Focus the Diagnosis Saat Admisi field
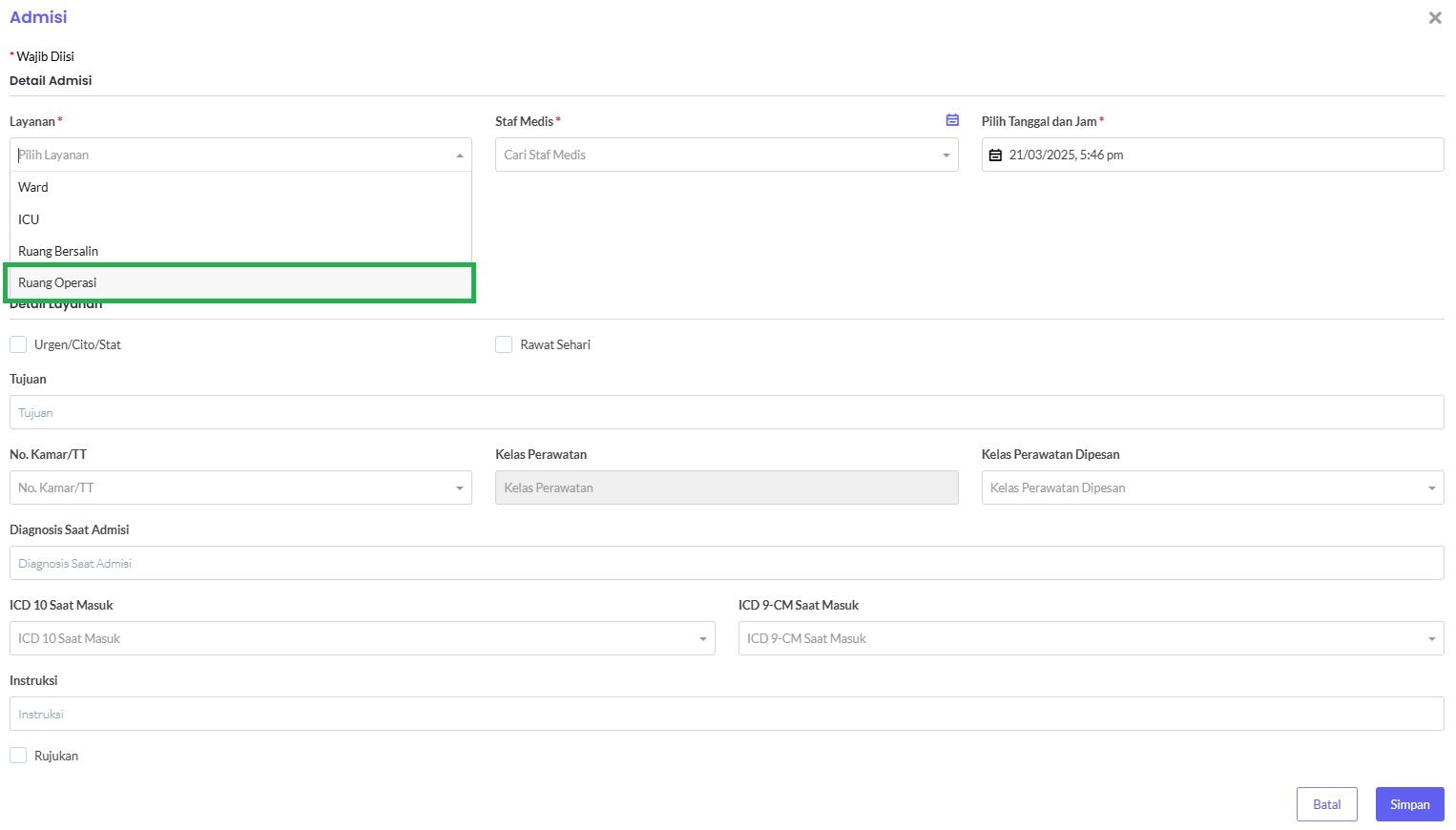 point(726,563)
